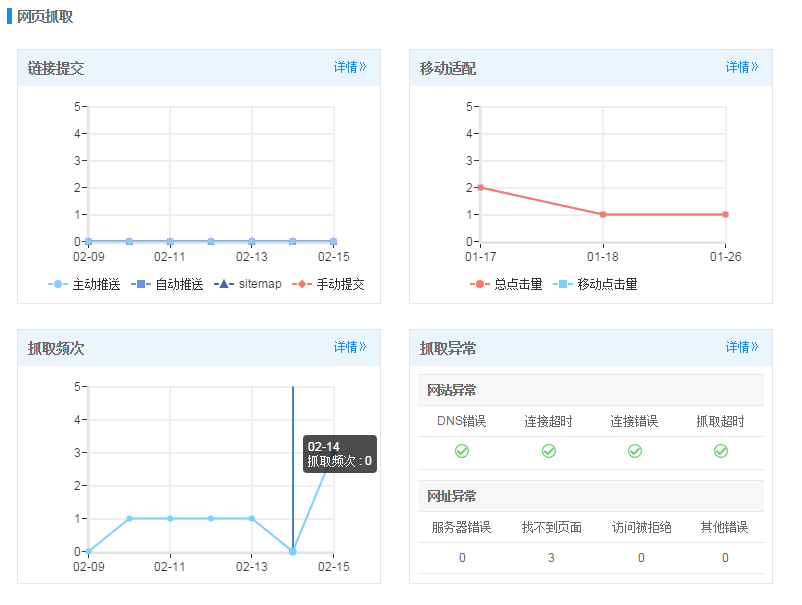Open 详情 link in 抓取频次 panel
This screenshot has height=605, width=802.
[350, 348]
